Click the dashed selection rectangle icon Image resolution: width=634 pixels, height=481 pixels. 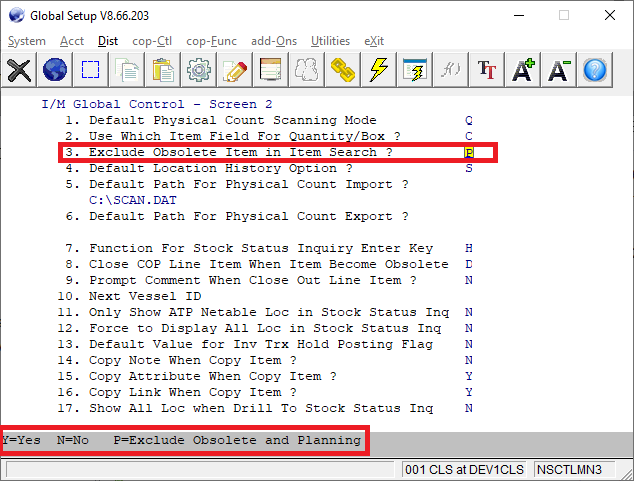pyautogui.click(x=91, y=70)
